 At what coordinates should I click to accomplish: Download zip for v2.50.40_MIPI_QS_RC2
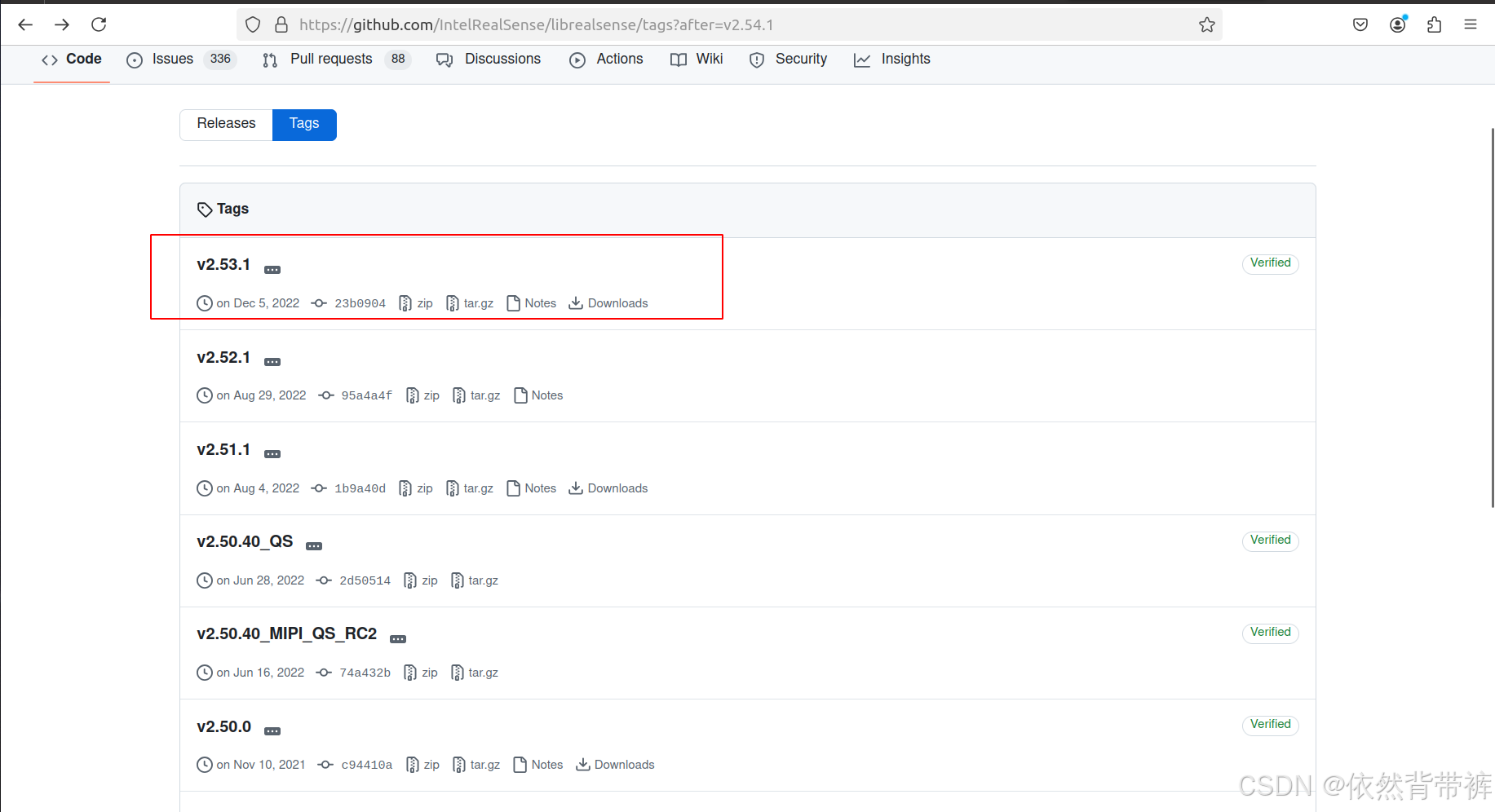click(x=421, y=673)
